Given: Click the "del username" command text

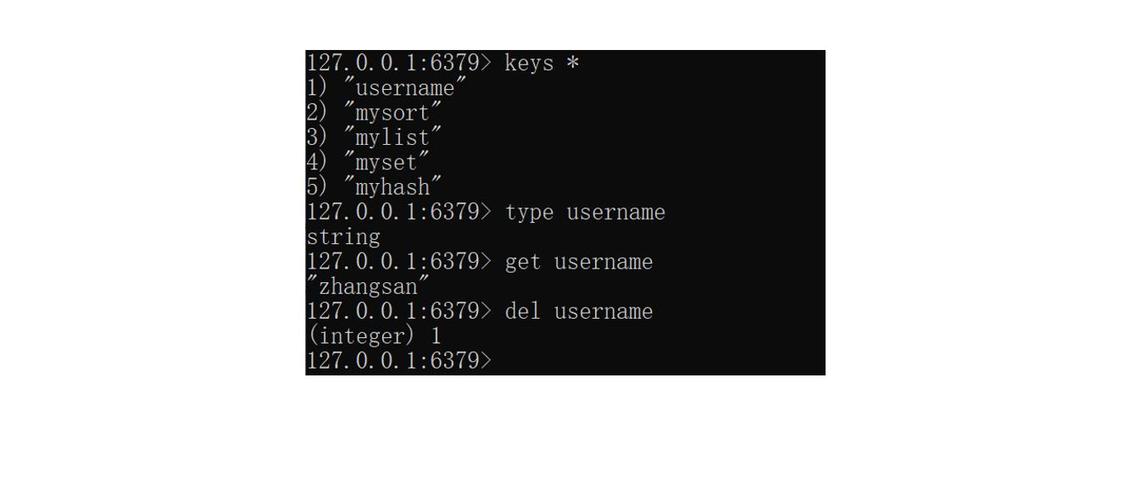Looking at the screenshot, I should [x=579, y=311].
